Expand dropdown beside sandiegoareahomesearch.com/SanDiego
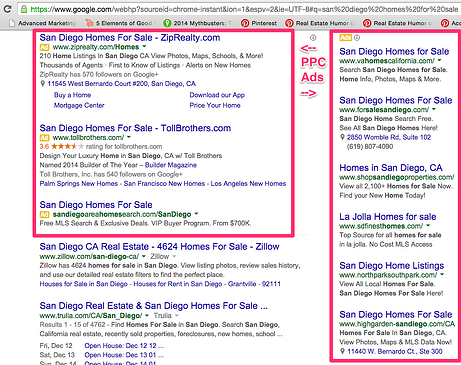The image size is (461, 365). [x=196, y=214]
